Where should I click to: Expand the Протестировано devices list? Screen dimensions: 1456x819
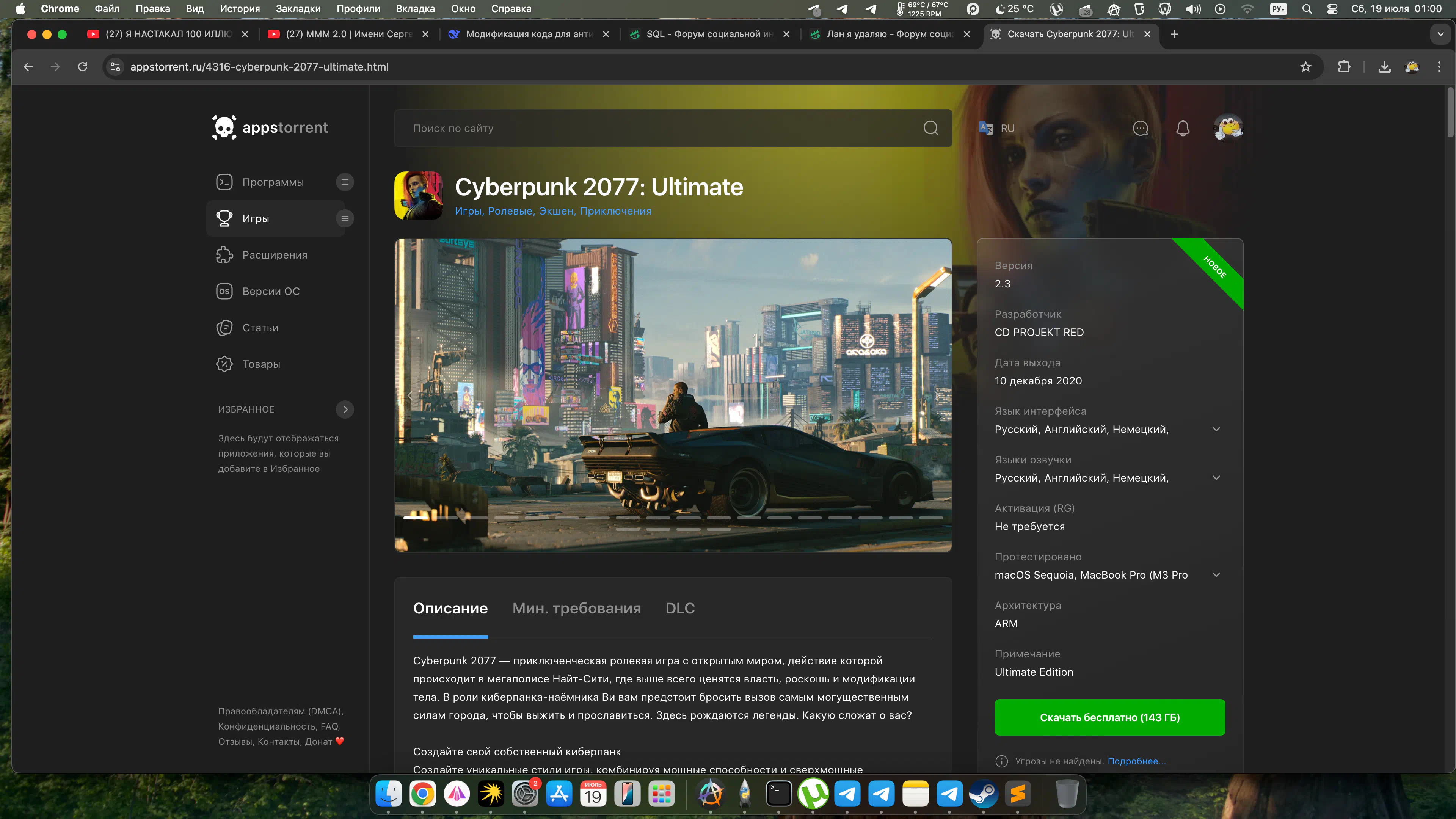(1216, 575)
